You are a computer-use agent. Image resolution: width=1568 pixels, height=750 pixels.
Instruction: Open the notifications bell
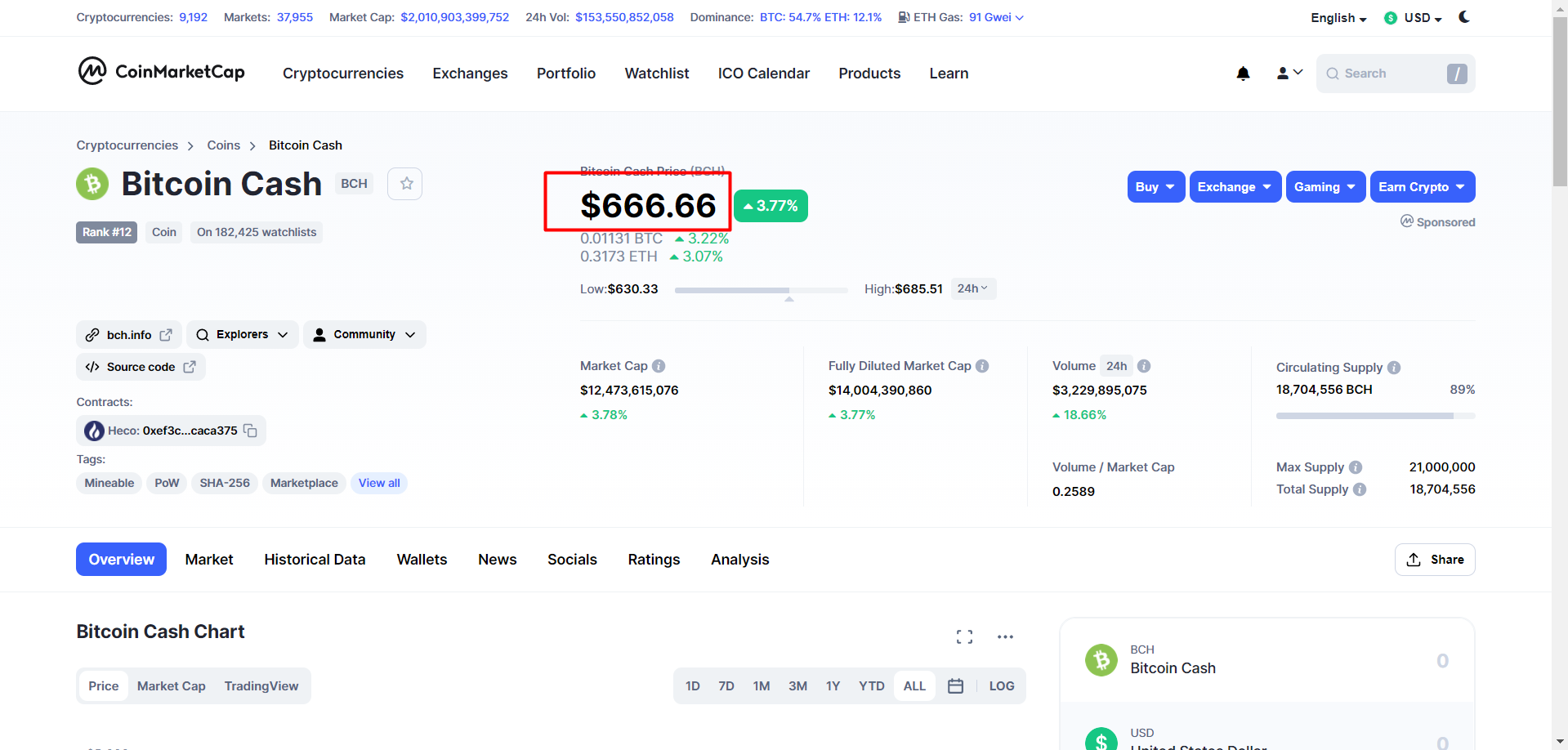click(x=1243, y=74)
